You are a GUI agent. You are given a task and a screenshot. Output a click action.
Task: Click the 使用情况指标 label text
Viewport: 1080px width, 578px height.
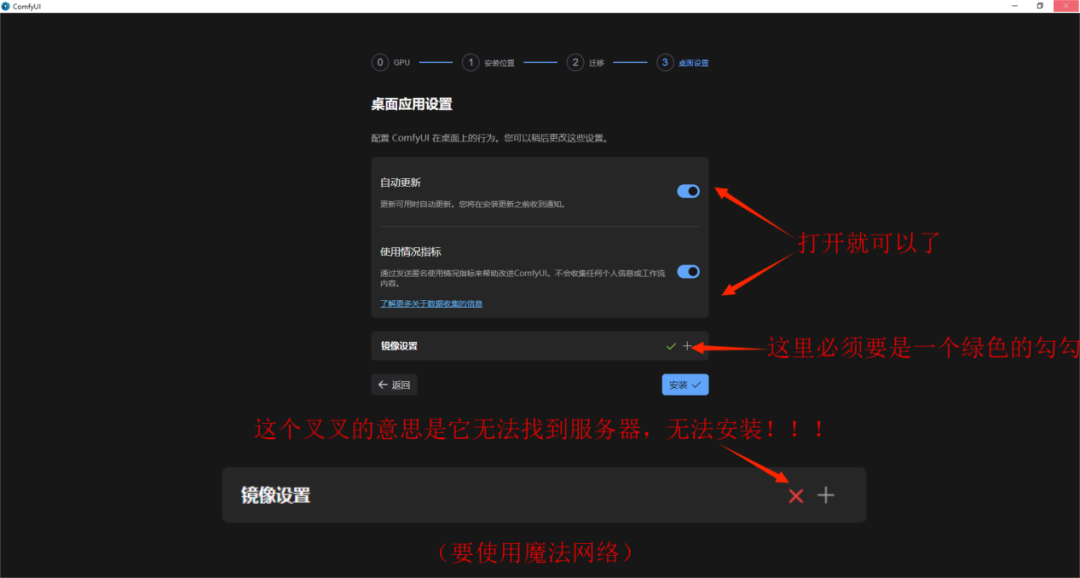tap(411, 252)
